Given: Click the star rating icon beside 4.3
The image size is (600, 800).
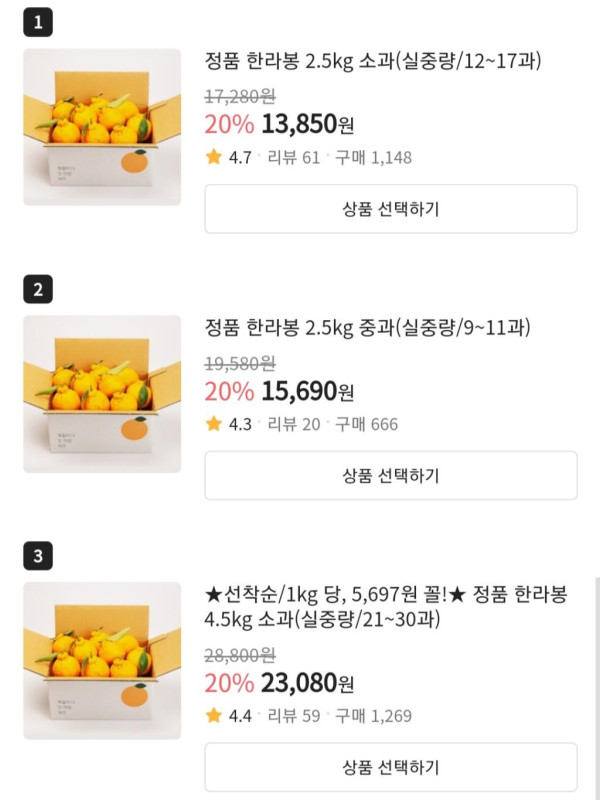Looking at the screenshot, I should (x=213, y=424).
